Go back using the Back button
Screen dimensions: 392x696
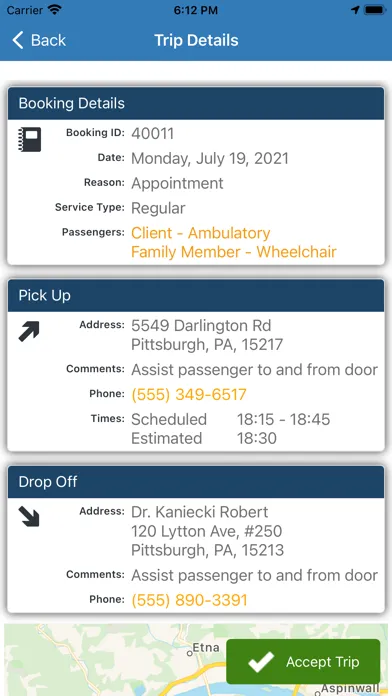[39, 40]
